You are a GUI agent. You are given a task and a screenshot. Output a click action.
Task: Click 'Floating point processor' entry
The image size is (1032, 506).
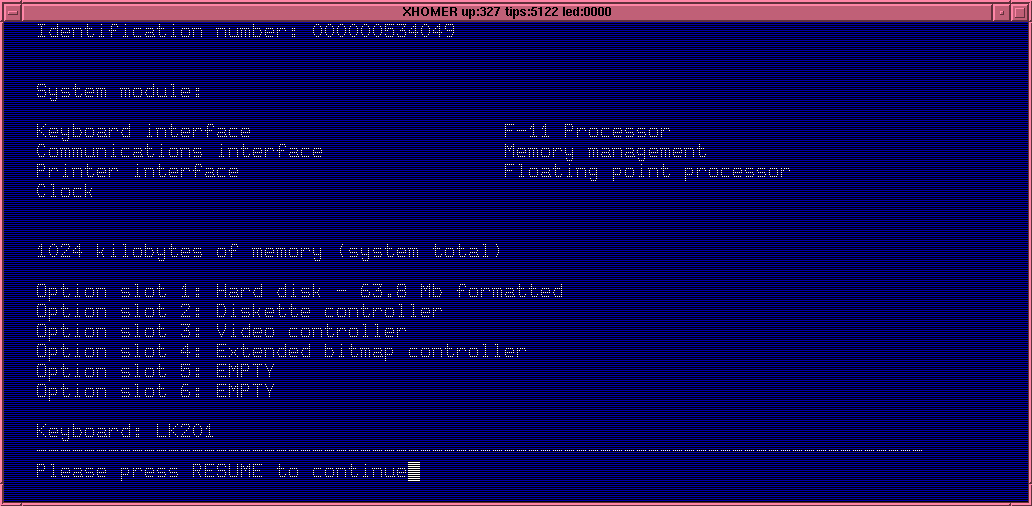pos(647,171)
